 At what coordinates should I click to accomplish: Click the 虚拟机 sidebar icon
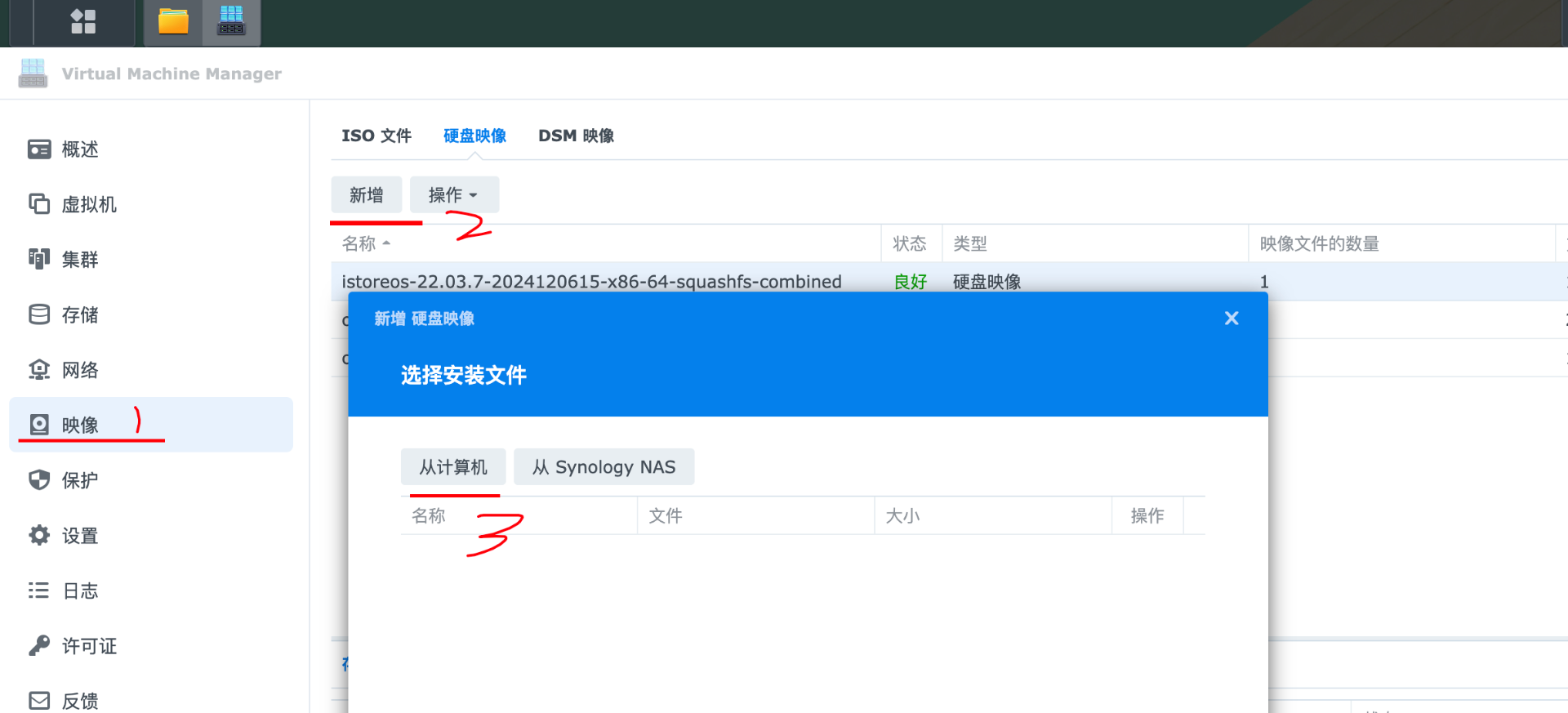[39, 204]
